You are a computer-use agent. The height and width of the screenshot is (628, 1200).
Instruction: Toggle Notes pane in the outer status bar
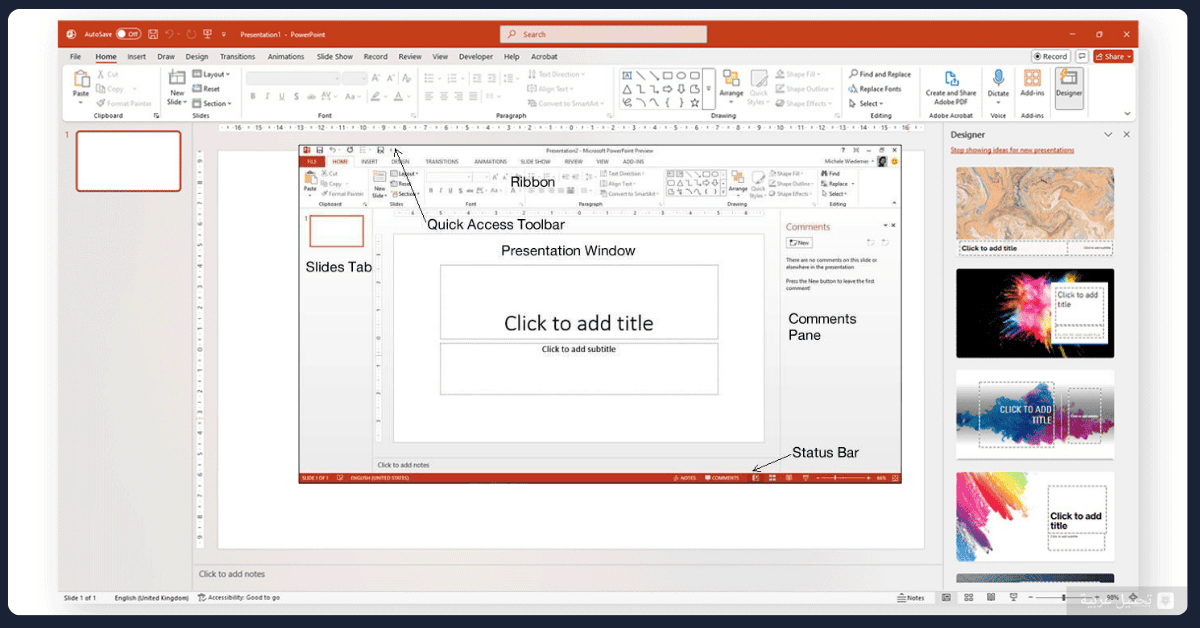click(x=911, y=597)
